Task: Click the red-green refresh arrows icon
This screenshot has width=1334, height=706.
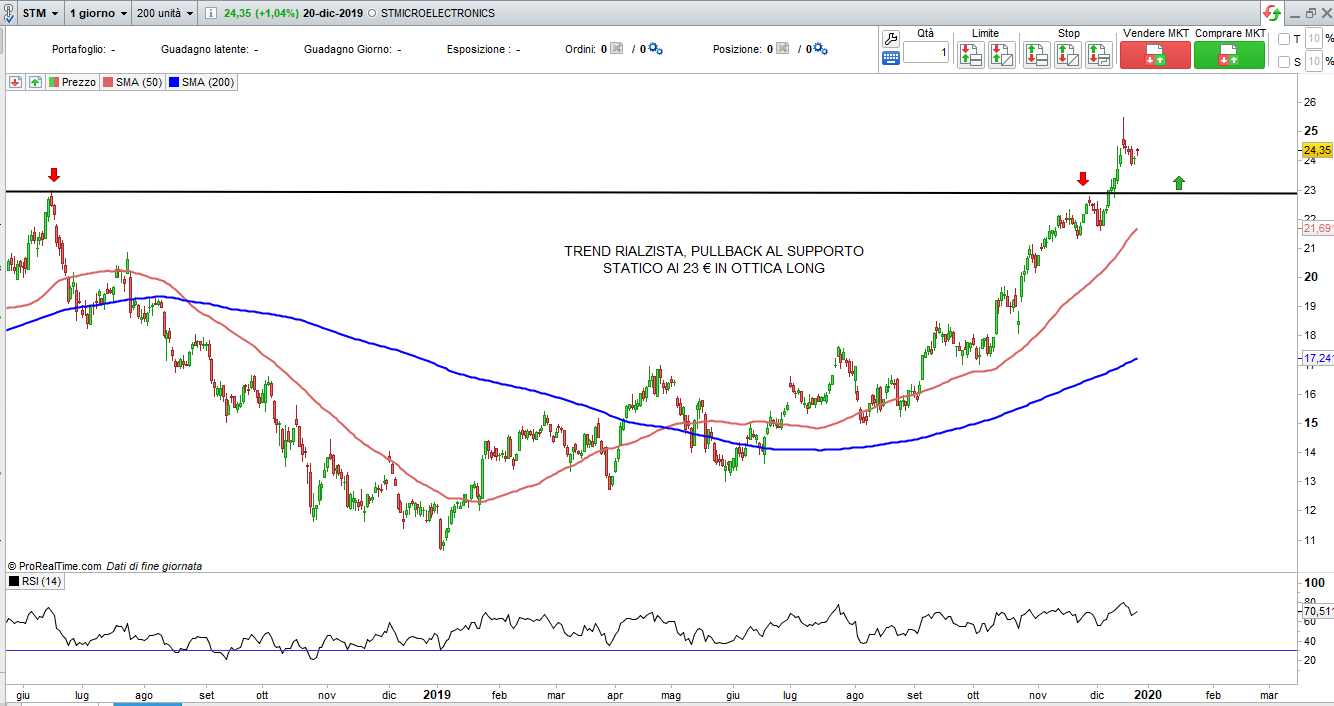Action: click(x=1271, y=13)
